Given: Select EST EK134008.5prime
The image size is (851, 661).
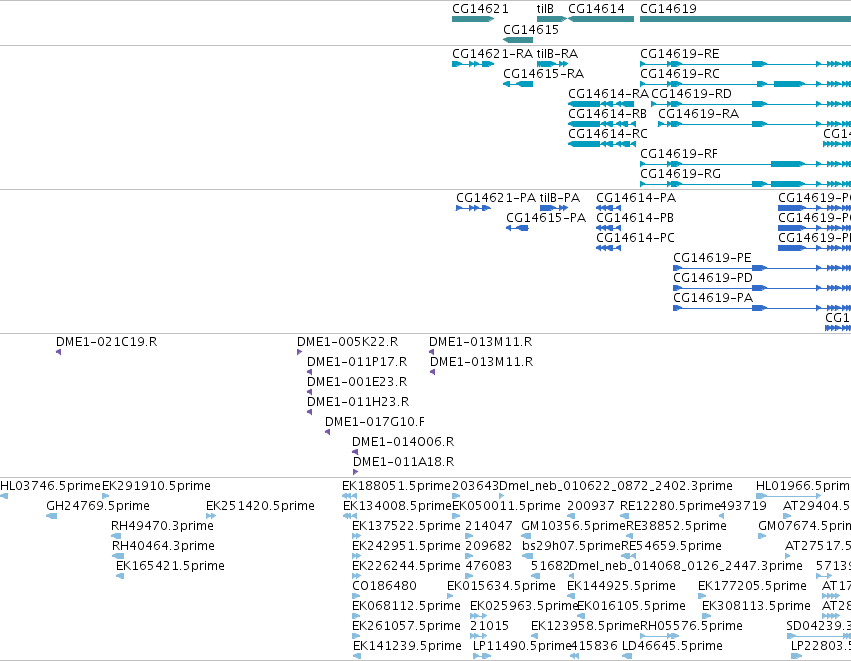Looking at the screenshot, I should click(398, 506).
